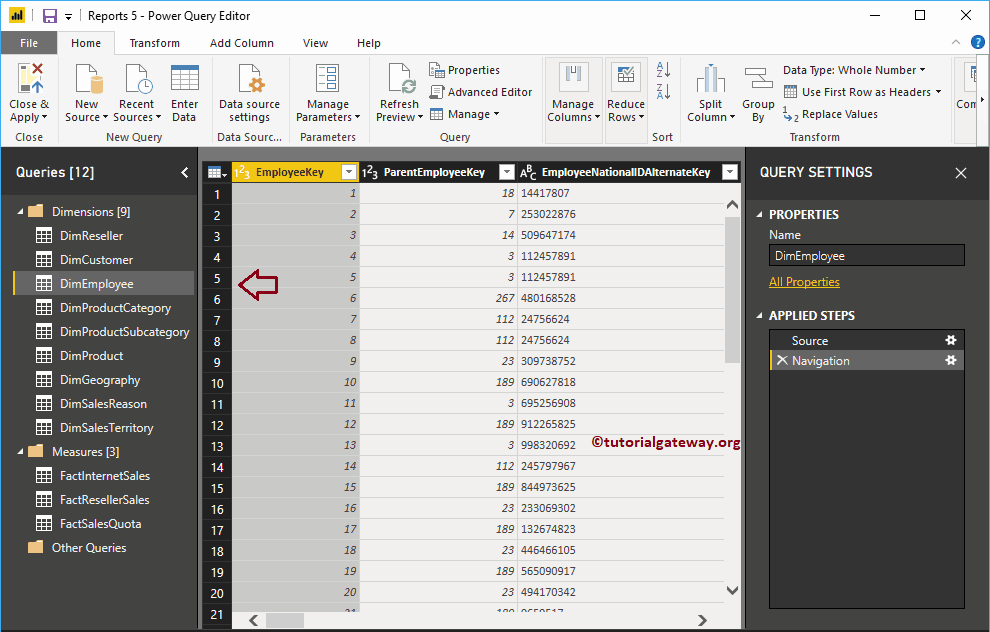Switch to the Add Column tab
The height and width of the screenshot is (632, 990).
(x=242, y=43)
